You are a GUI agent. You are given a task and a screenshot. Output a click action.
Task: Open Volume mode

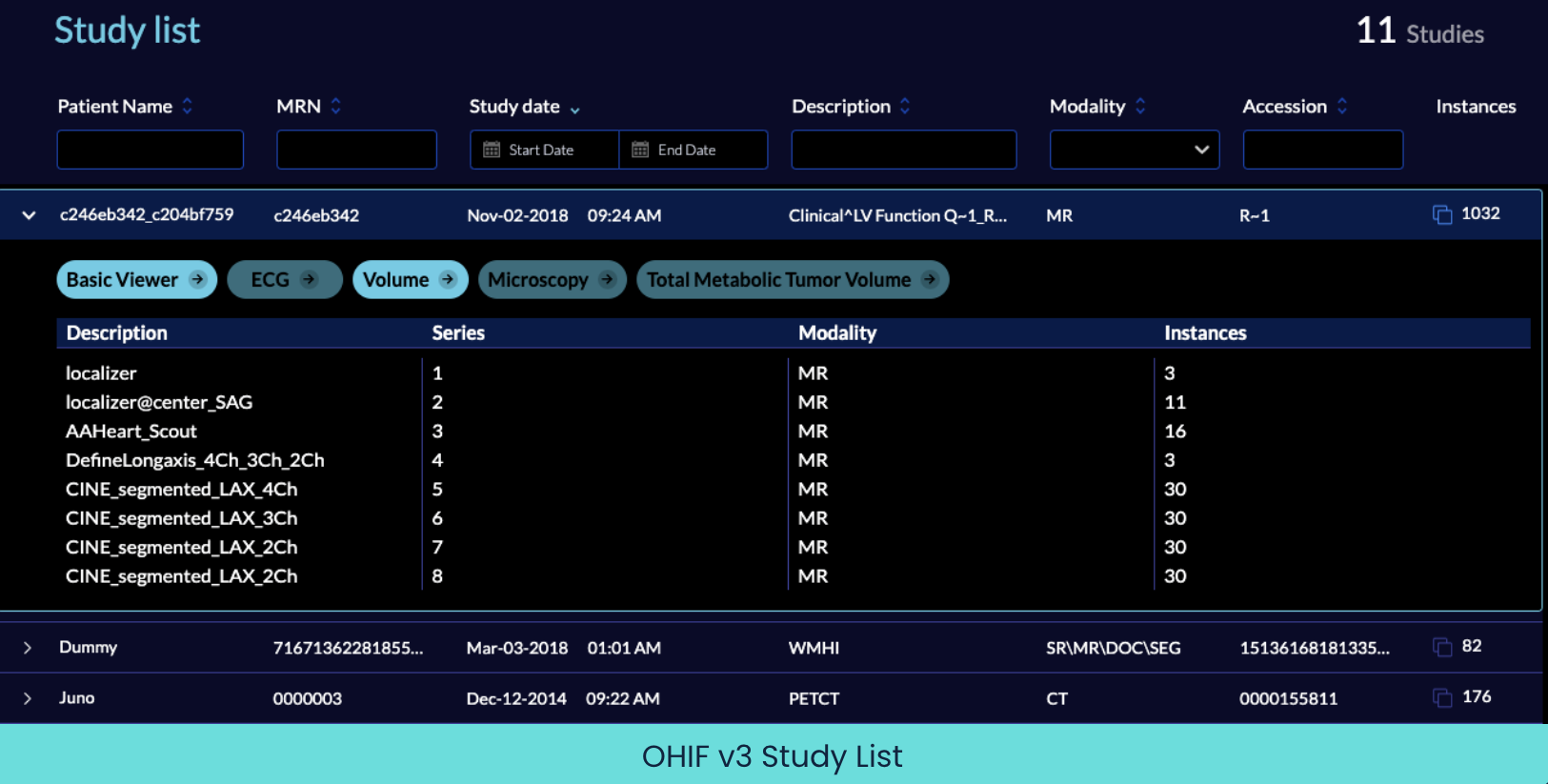point(411,279)
